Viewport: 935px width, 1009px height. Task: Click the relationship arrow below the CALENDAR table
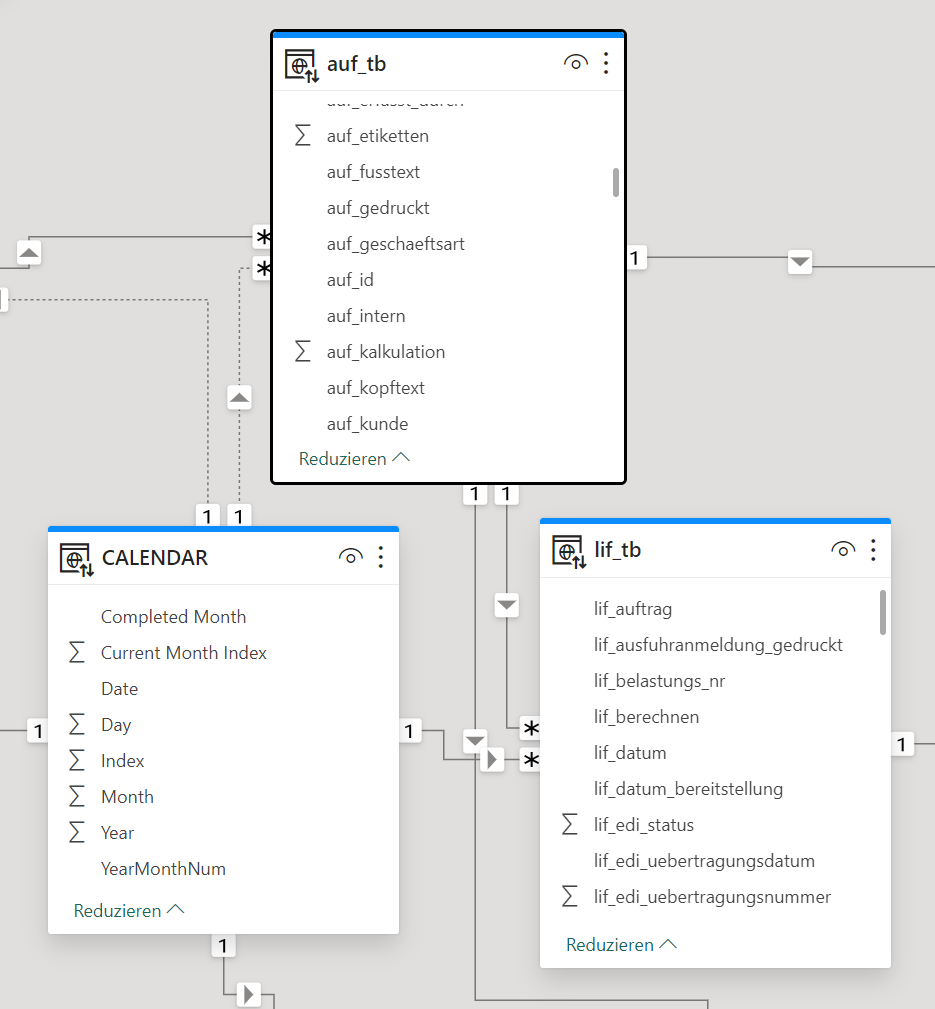tap(248, 994)
